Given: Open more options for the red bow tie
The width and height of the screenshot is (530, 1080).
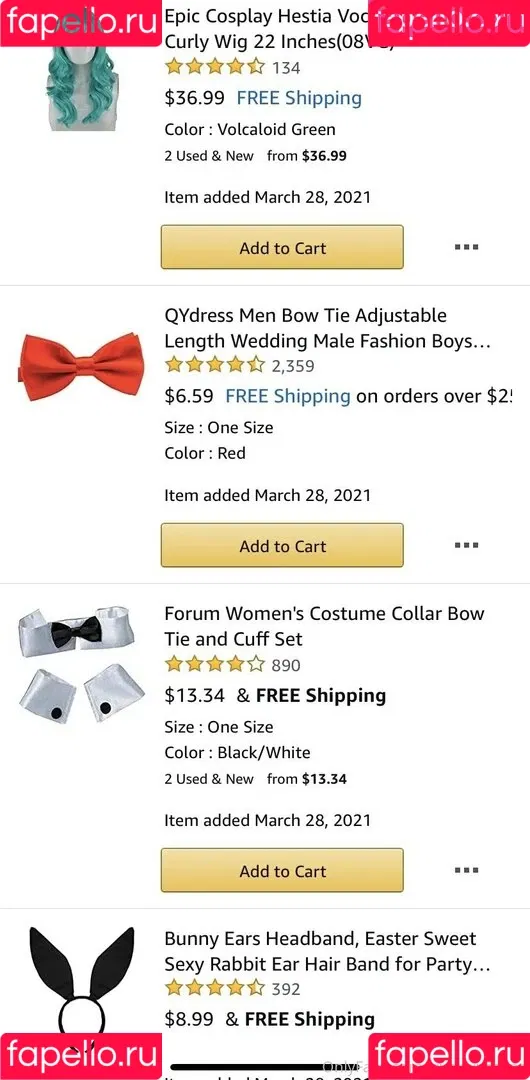Looking at the screenshot, I should click(x=467, y=545).
